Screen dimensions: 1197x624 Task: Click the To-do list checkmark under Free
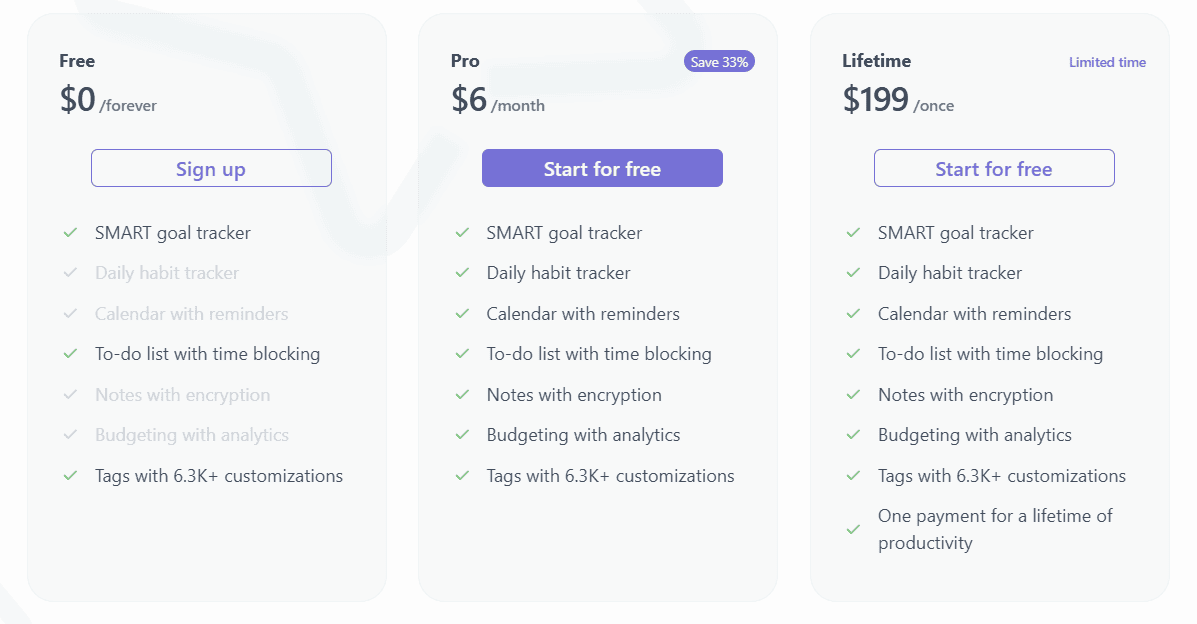click(70, 353)
